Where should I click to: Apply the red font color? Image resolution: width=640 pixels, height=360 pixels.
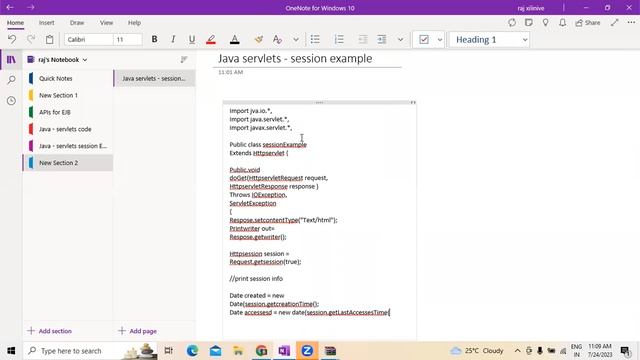point(235,39)
